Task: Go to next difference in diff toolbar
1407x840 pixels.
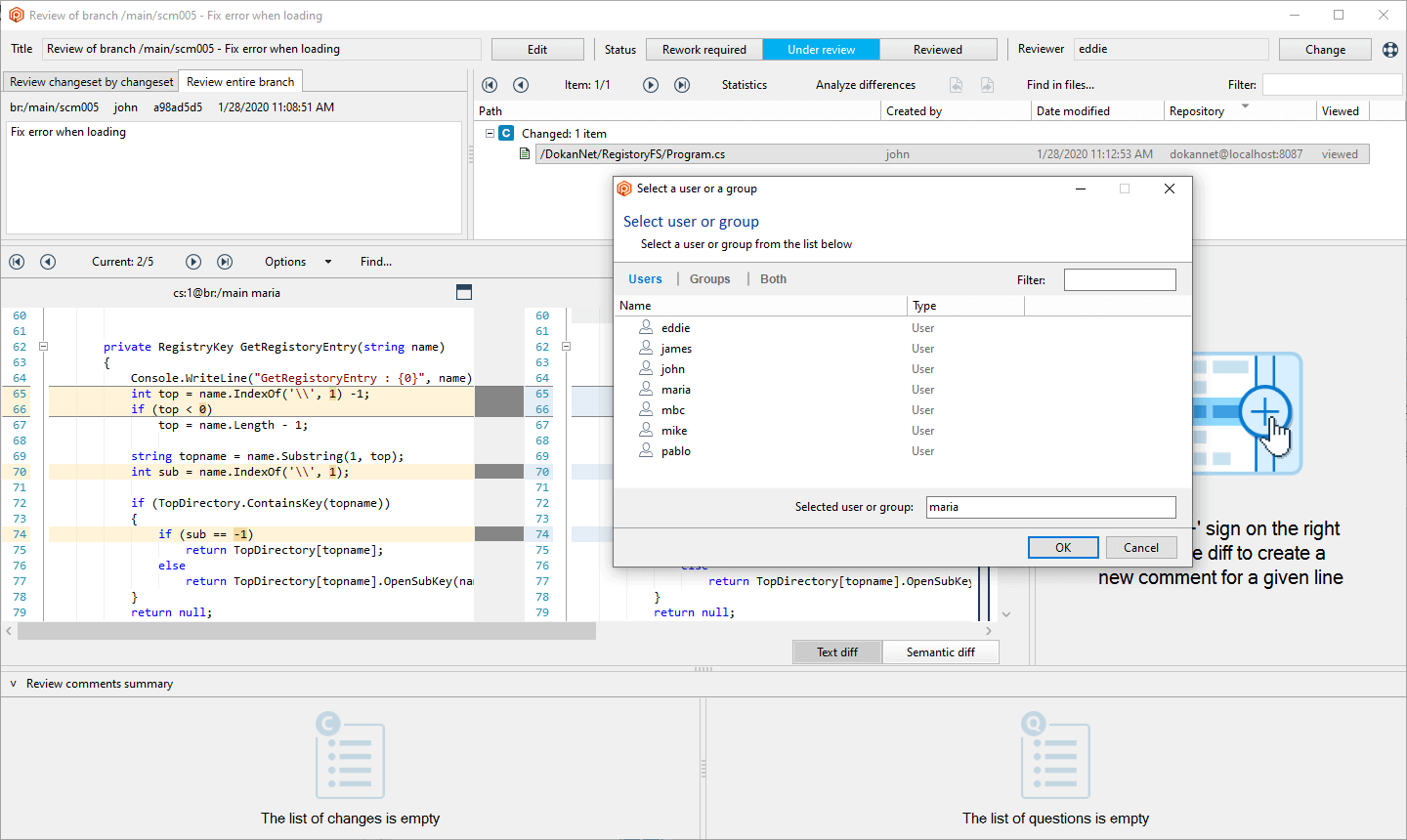Action: pos(193,262)
